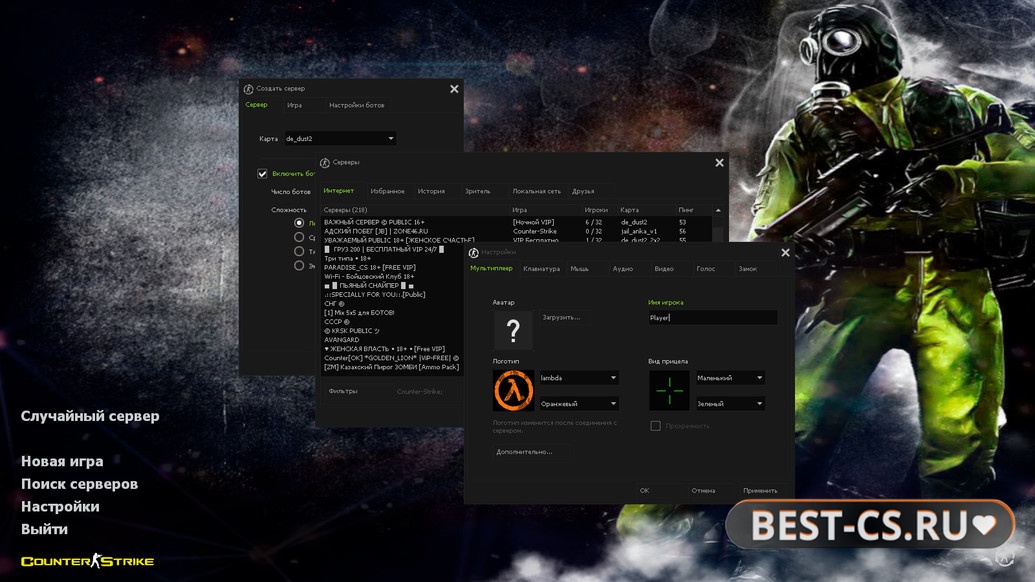Open the Видео tab
The image size is (1035, 582).
pos(664,269)
